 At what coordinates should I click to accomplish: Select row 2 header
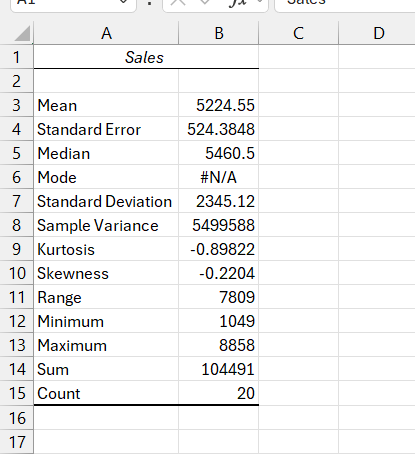[16, 81]
